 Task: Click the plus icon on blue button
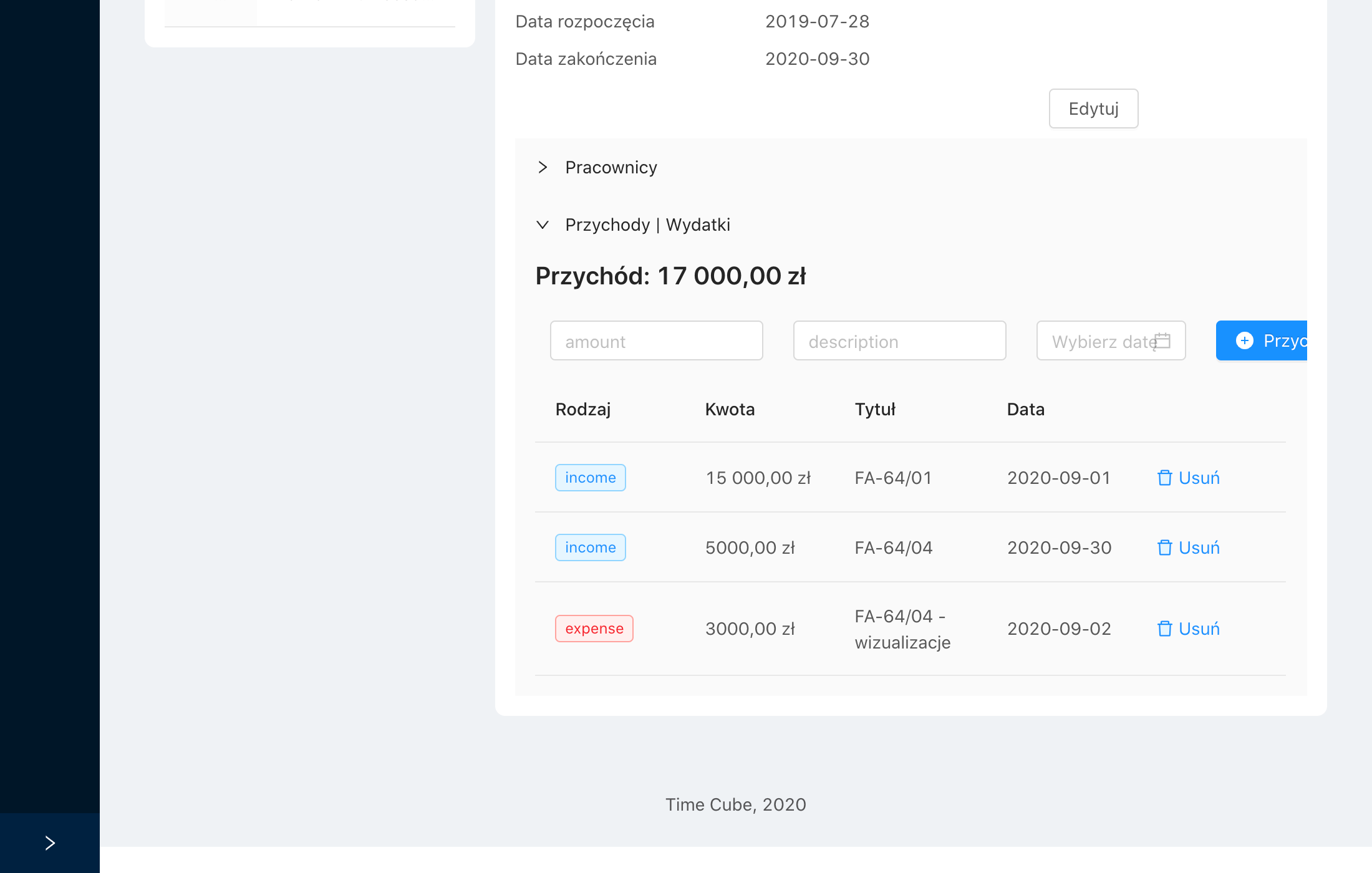pyautogui.click(x=1245, y=340)
